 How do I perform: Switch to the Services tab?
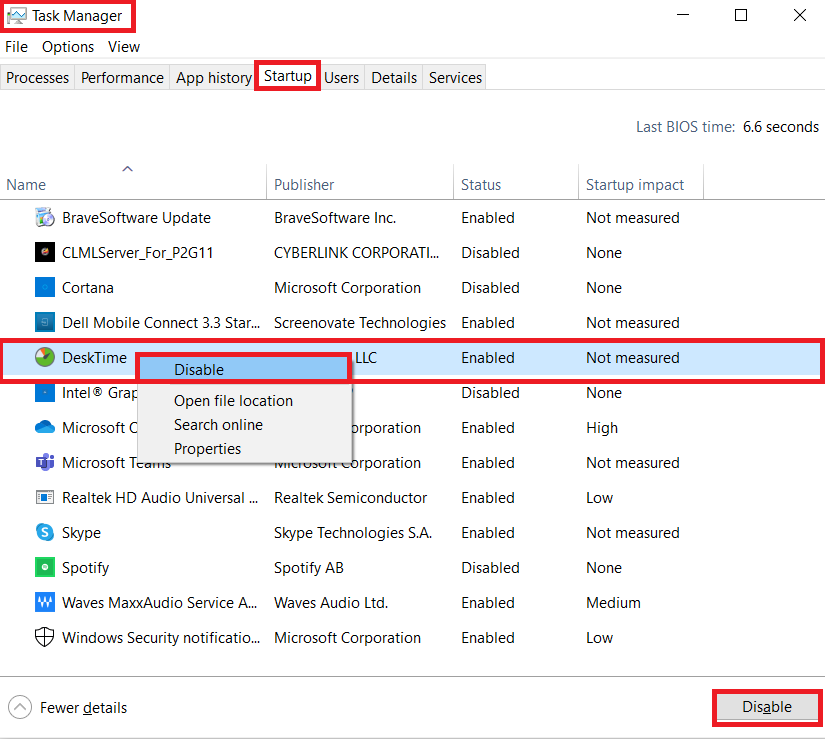[455, 78]
